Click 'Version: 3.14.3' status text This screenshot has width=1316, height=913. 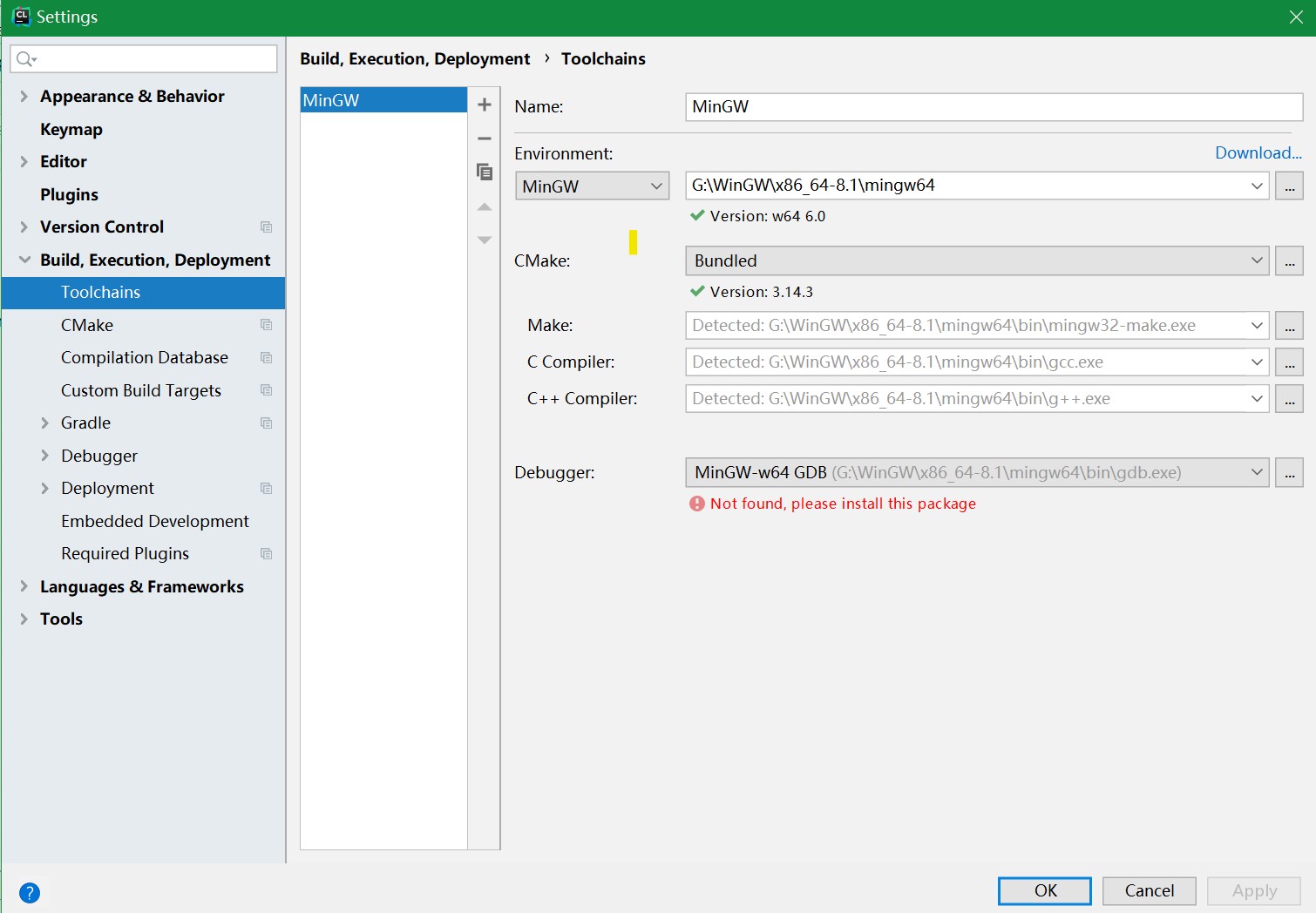[762, 292]
